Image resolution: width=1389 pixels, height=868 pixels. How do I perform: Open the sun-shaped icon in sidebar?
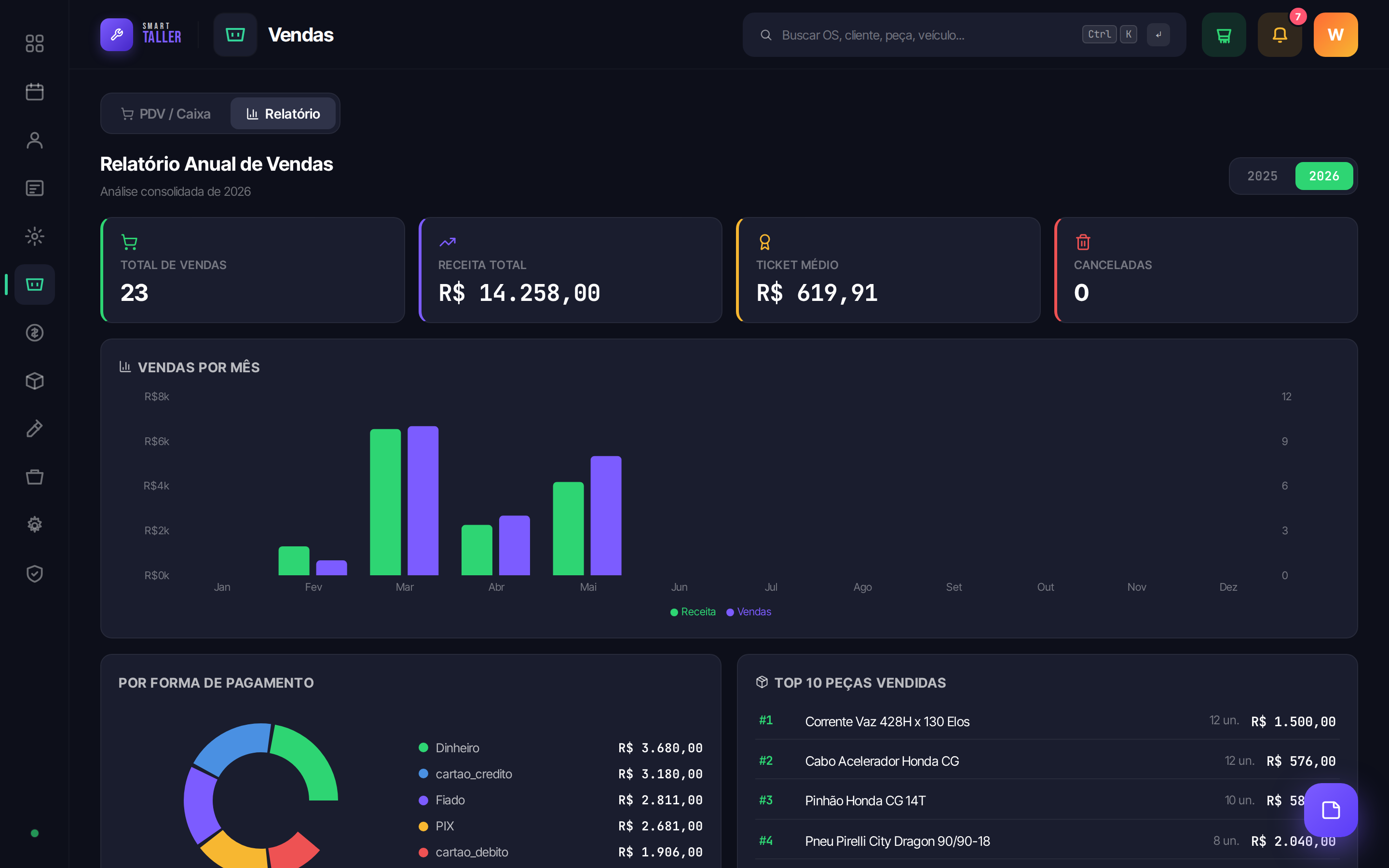(x=34, y=236)
